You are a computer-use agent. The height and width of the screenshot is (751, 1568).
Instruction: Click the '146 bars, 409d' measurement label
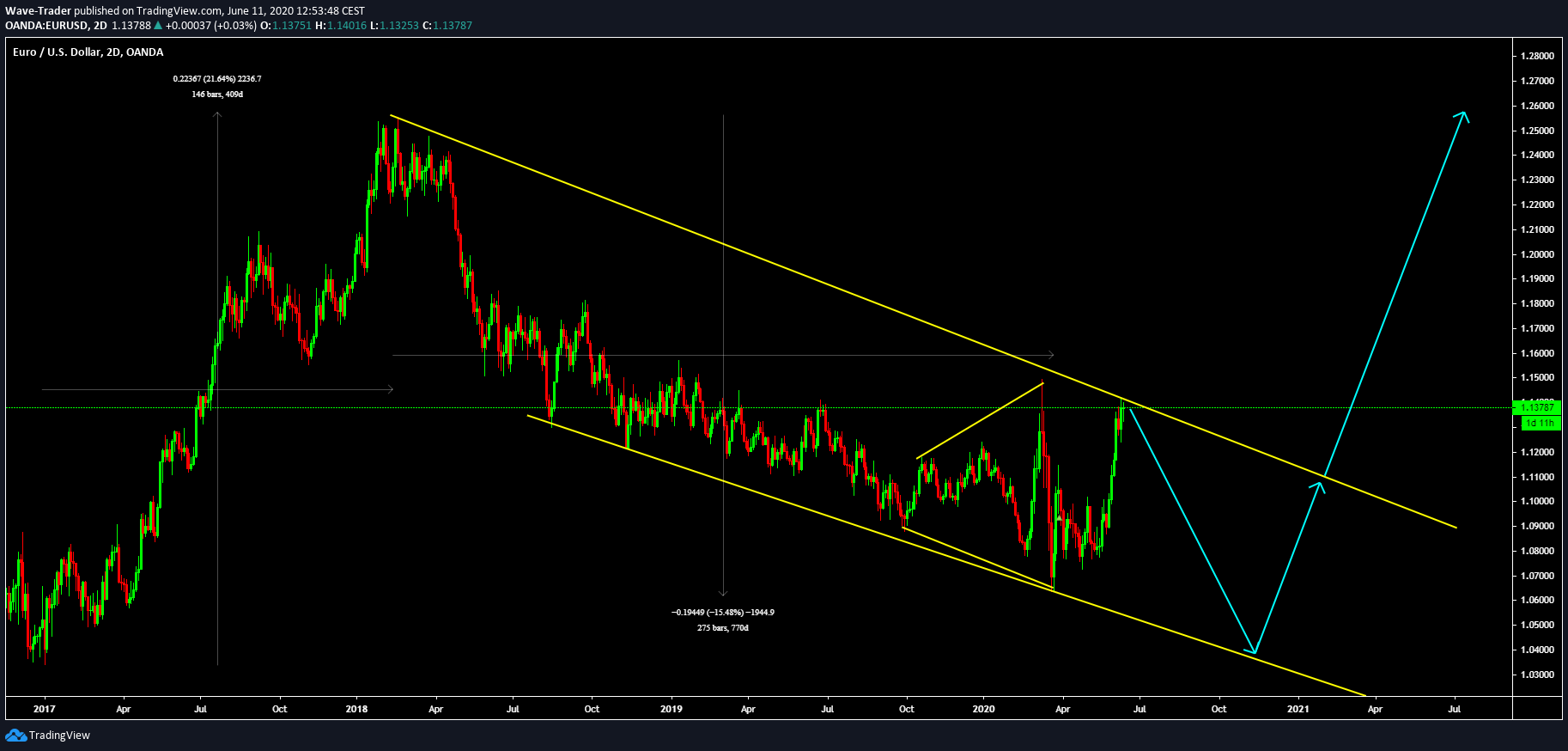(x=217, y=95)
